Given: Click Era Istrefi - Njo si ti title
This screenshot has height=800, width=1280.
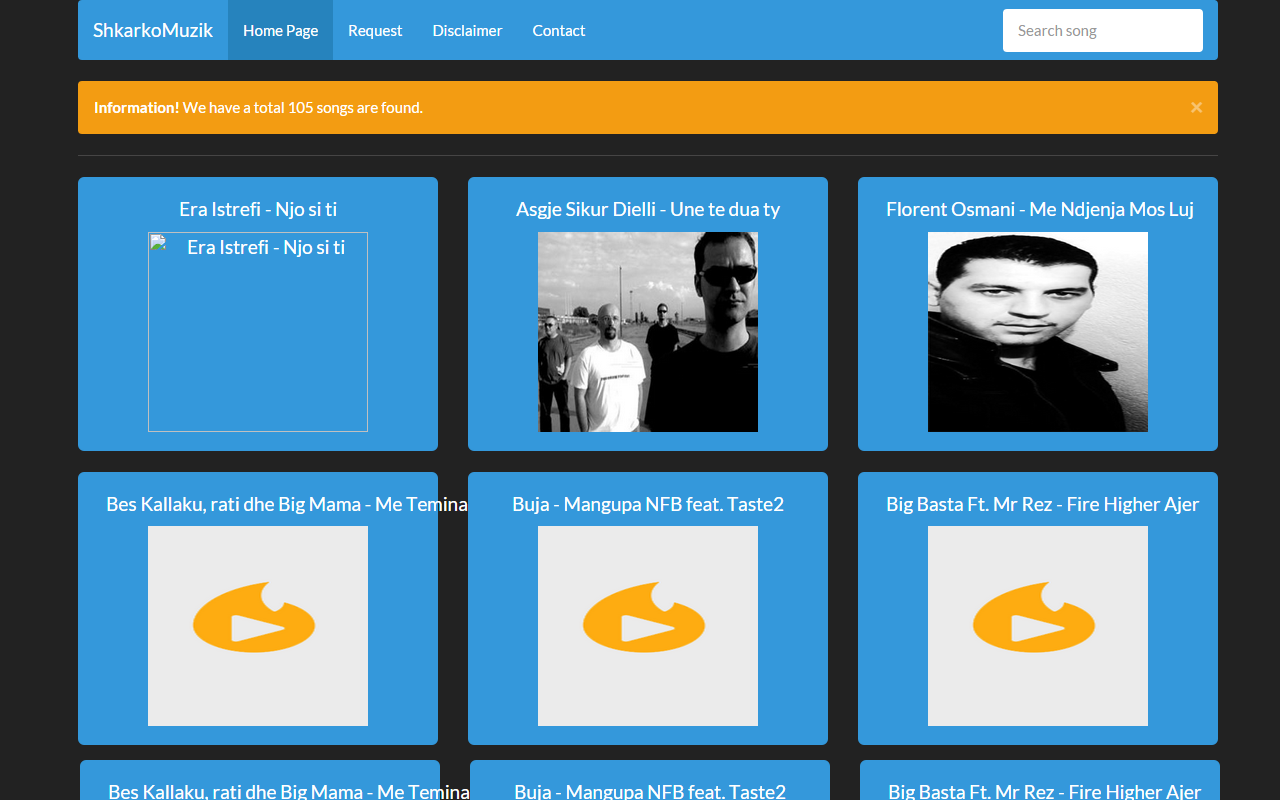Looking at the screenshot, I should tap(258, 209).
